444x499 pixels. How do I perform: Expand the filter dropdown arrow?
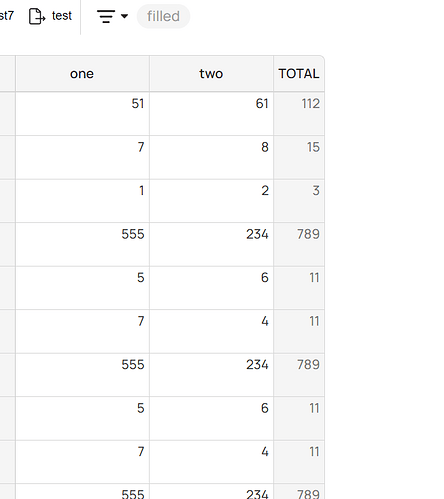(x=124, y=16)
